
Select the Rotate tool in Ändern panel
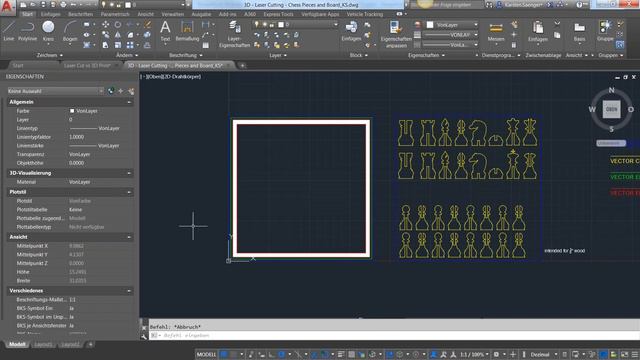(118, 24)
